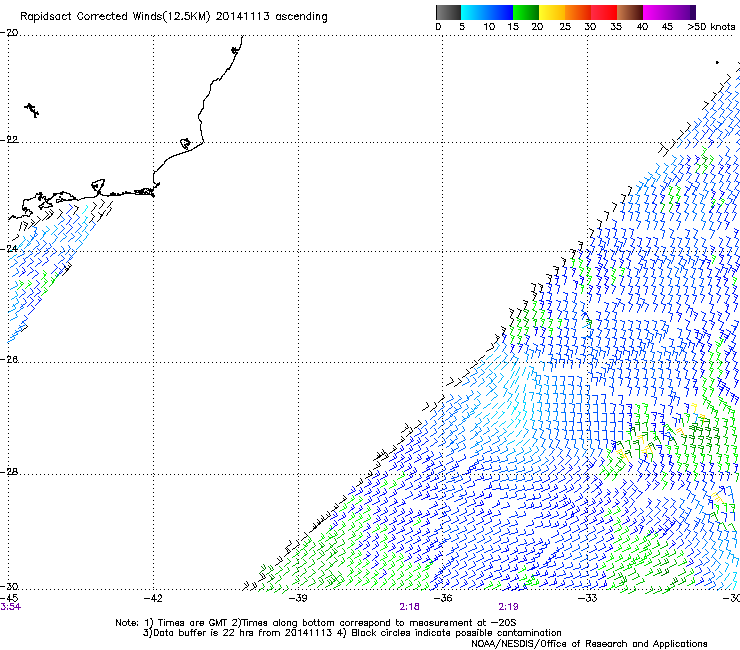Click the 'Data buffer is 22 hrs' note line
Viewport: 740px width, 650px height.
(x=352, y=633)
